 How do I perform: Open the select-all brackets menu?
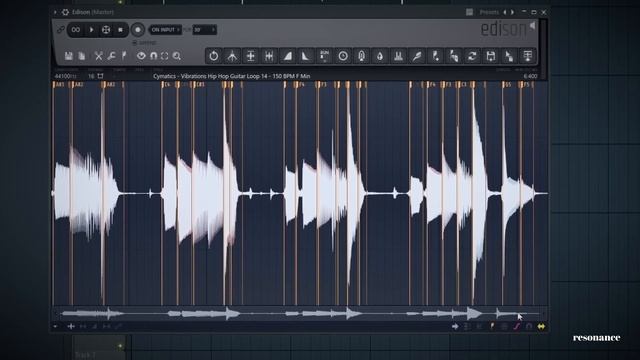click(x=164, y=56)
